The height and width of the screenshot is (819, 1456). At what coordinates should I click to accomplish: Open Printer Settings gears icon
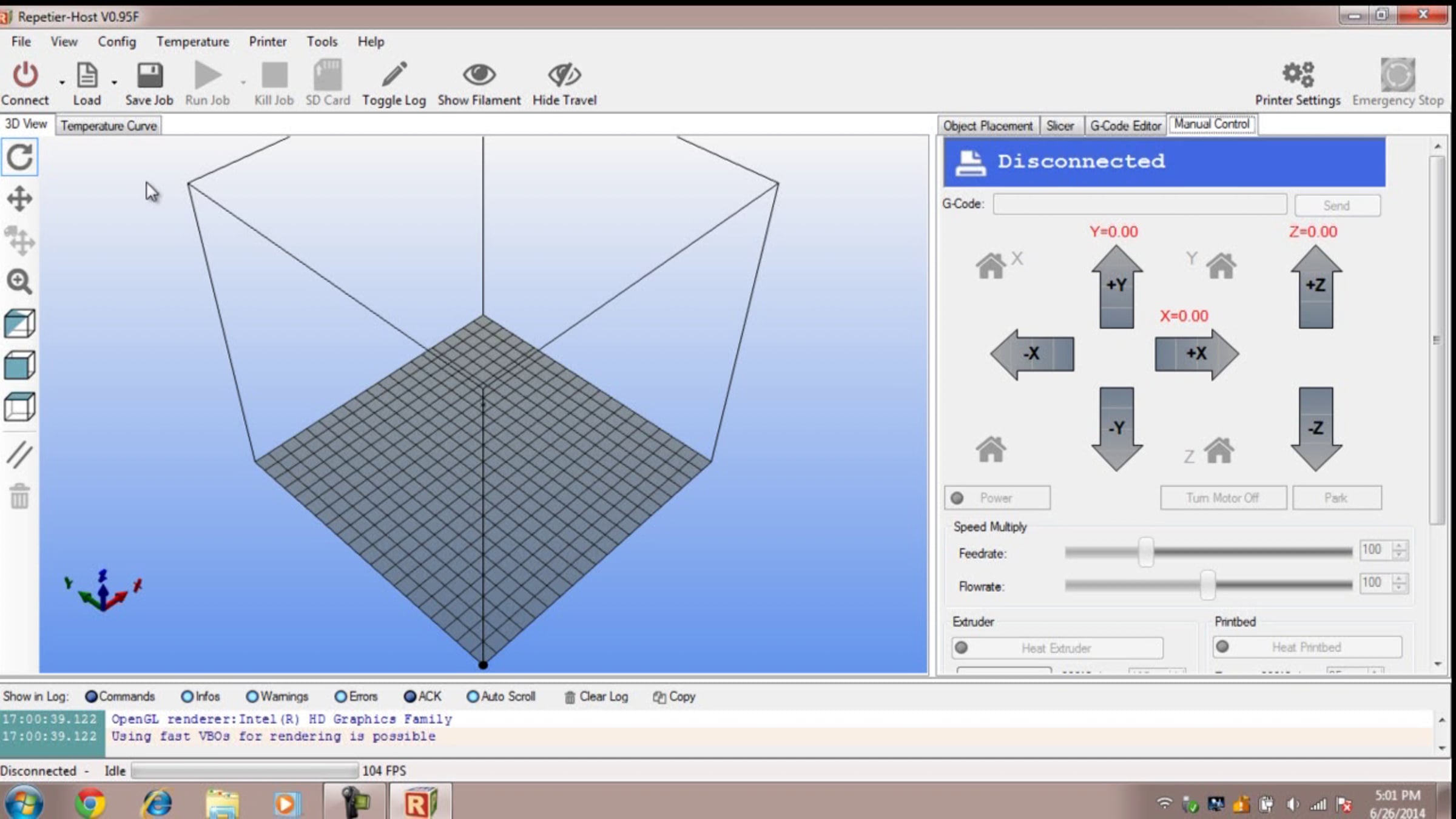point(1298,75)
